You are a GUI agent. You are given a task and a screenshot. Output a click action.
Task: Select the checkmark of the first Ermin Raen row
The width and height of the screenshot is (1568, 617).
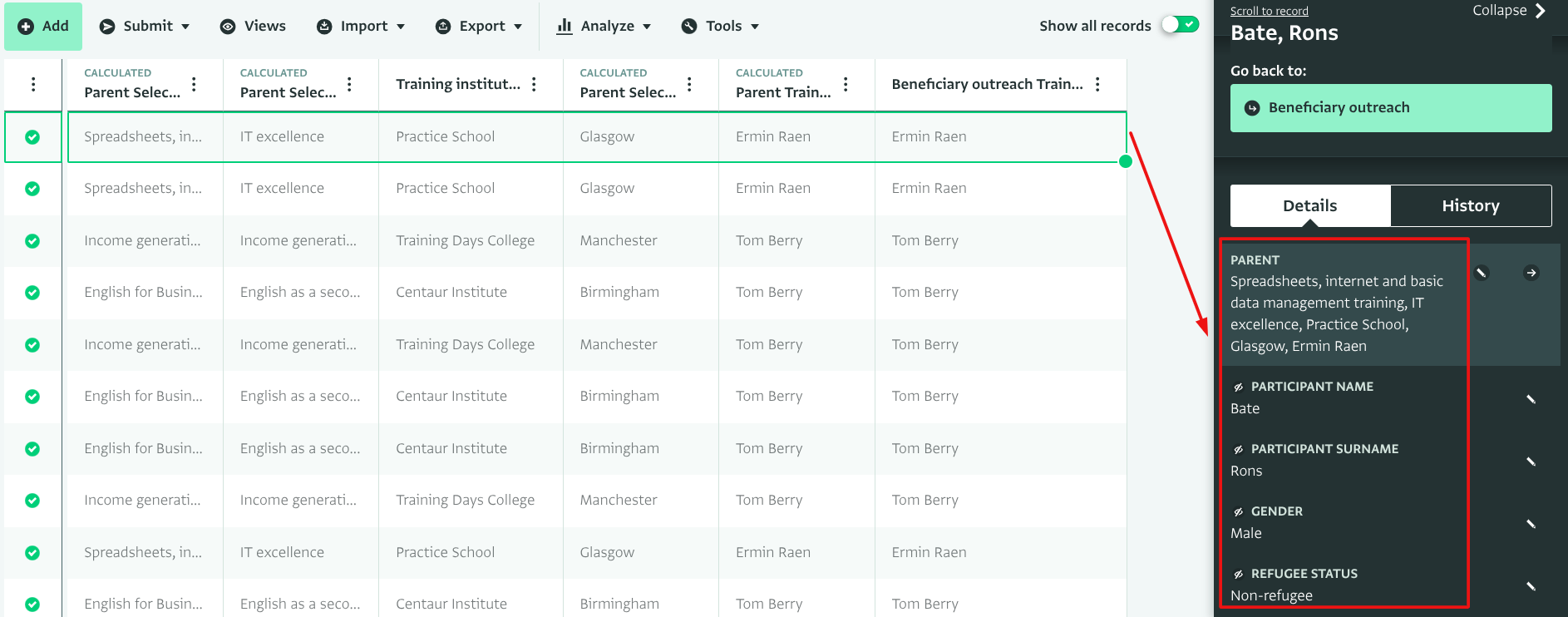point(32,137)
